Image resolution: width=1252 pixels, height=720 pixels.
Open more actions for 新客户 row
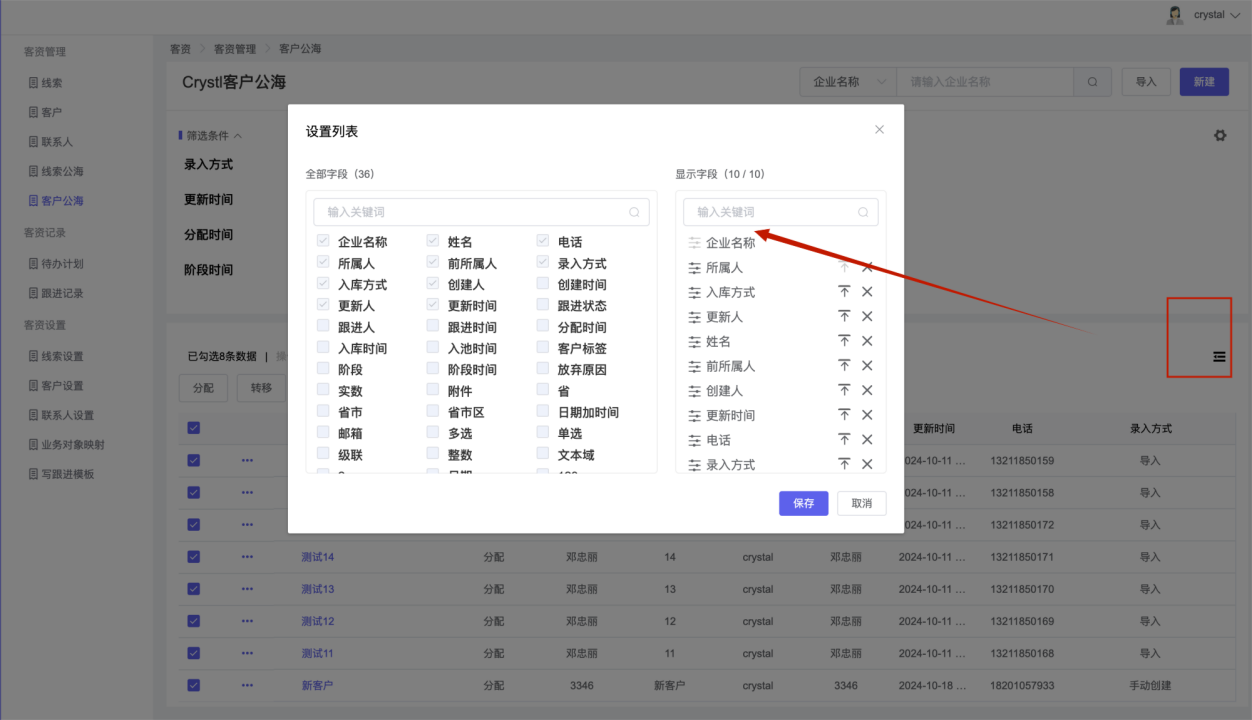[x=247, y=685]
